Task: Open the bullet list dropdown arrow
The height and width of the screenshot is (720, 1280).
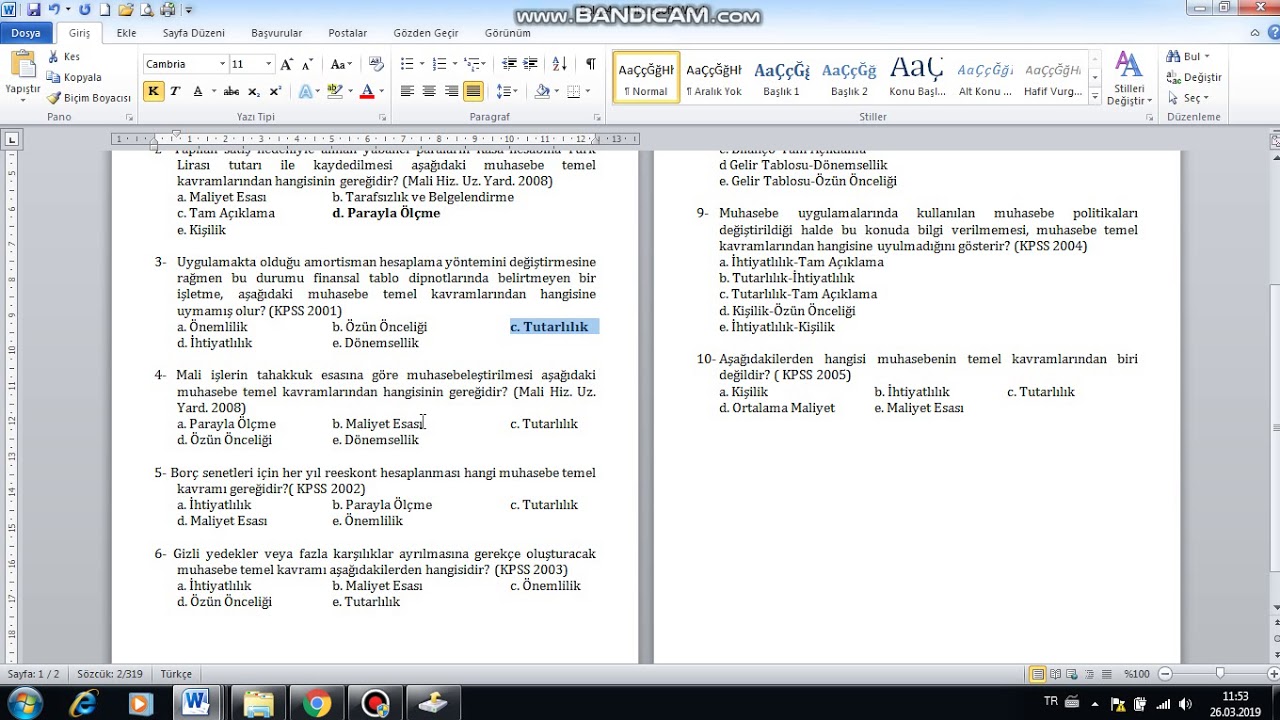Action: click(x=421, y=64)
